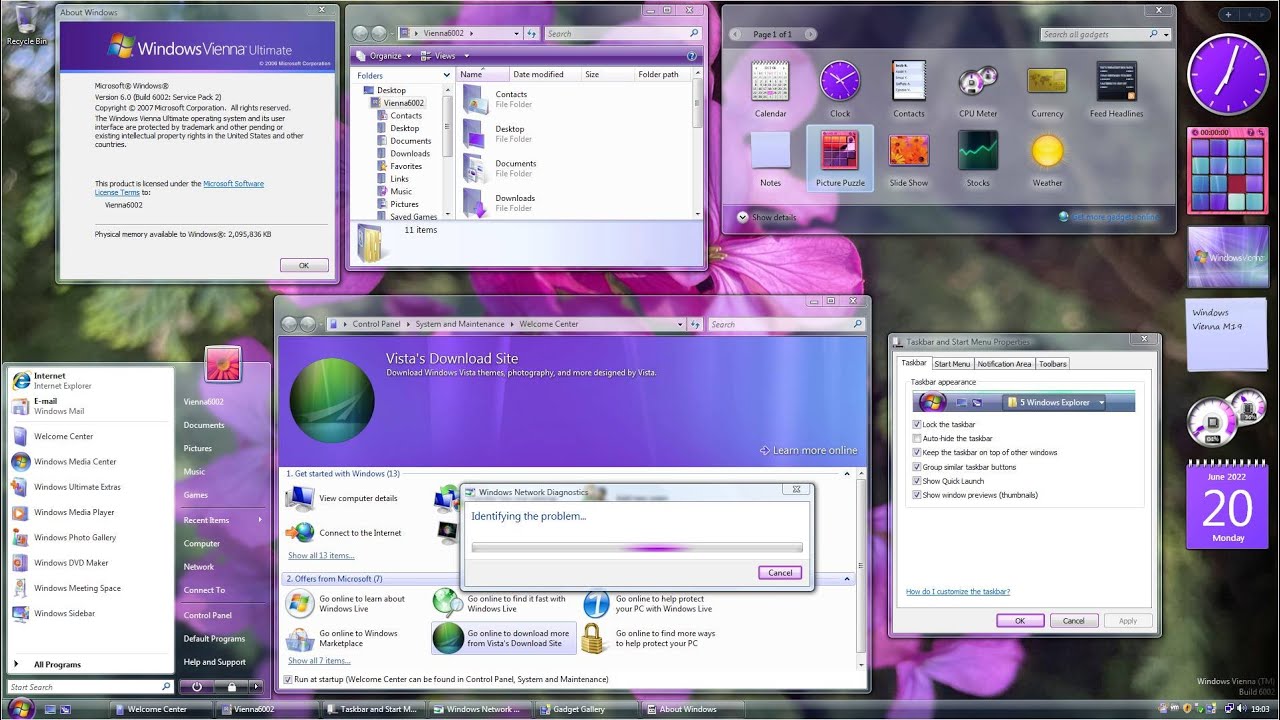Select the Notes gadget

pos(770,158)
